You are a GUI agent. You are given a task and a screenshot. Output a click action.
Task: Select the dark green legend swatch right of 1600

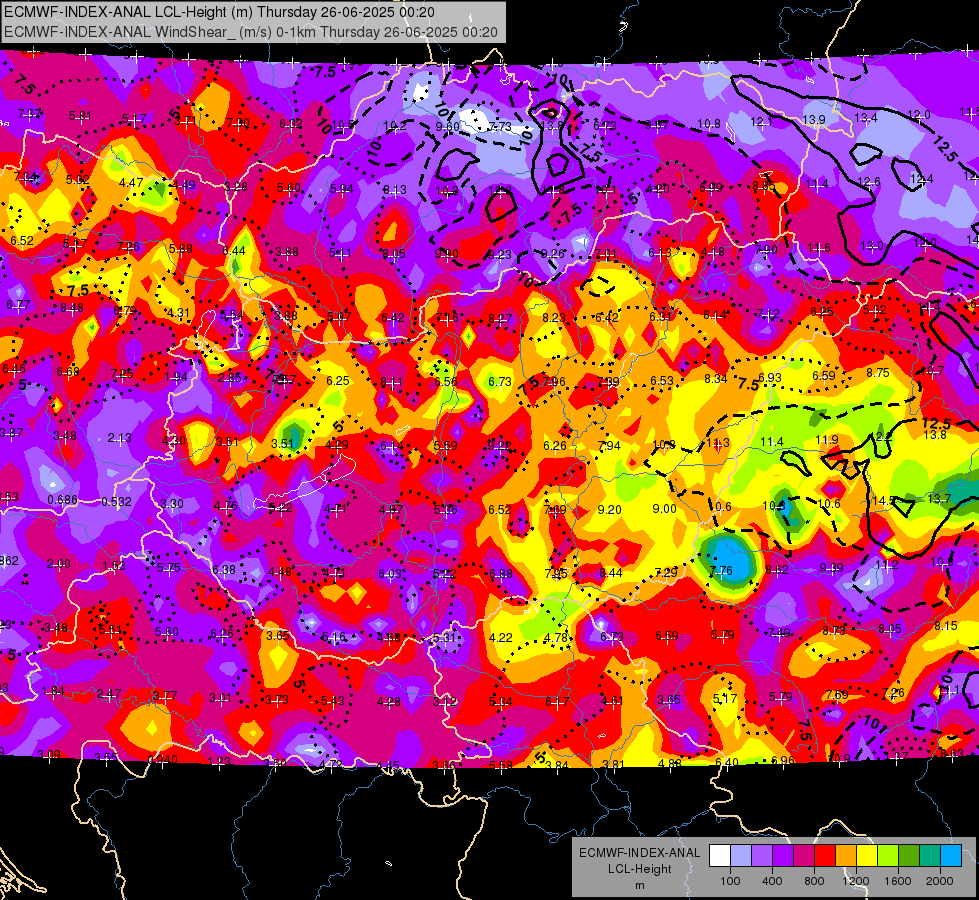coord(908,856)
